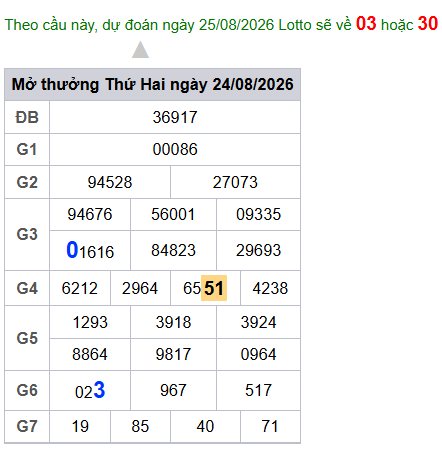Click the G2 row label
Viewport: 442px width, 450px height.
(x=27, y=182)
